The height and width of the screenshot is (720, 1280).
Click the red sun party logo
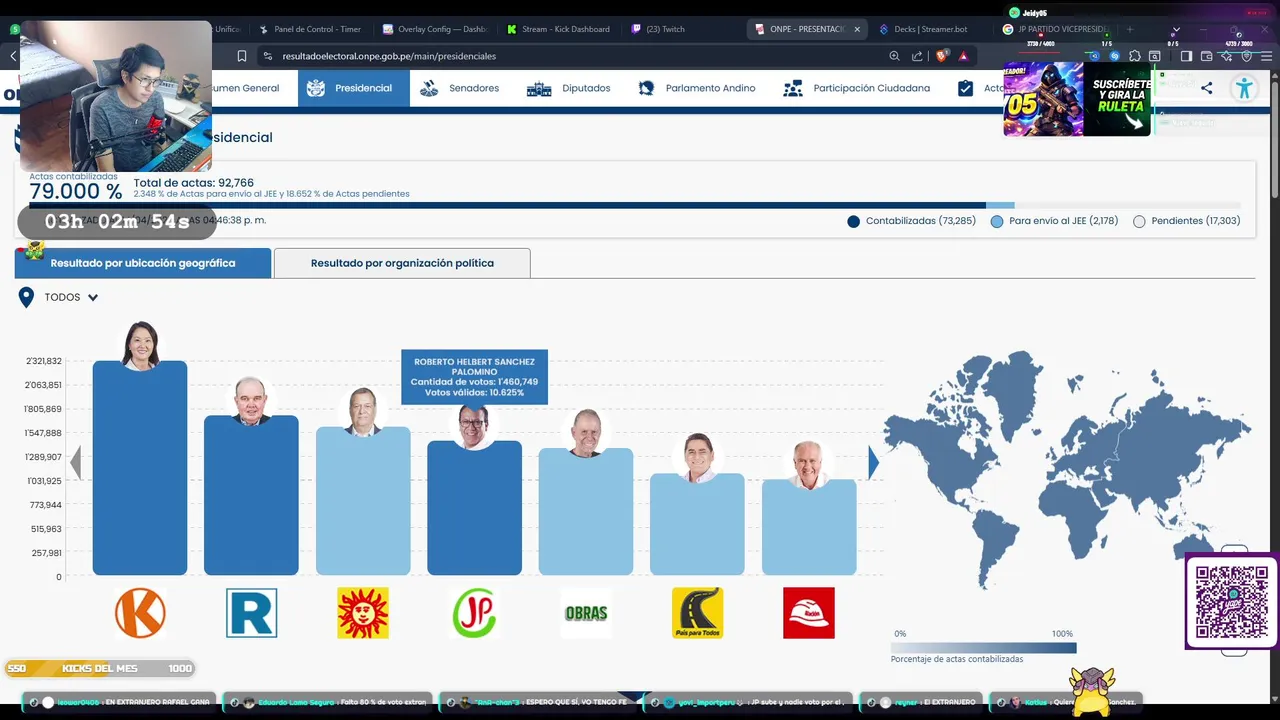coord(363,613)
